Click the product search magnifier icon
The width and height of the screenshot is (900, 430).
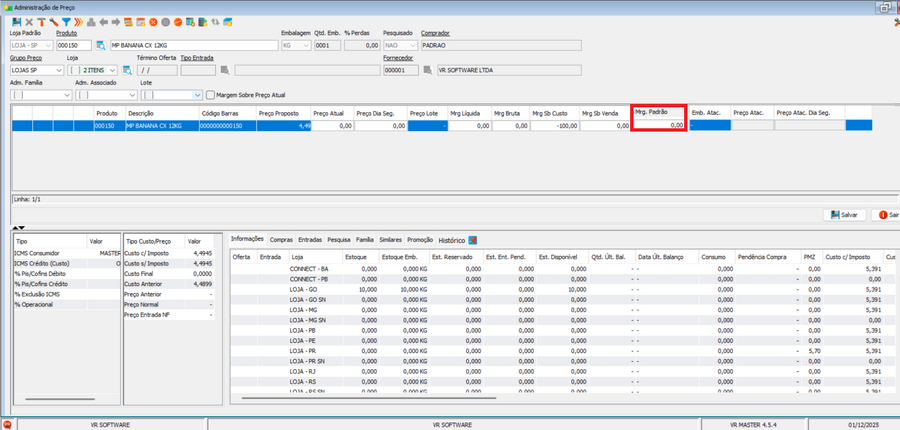coord(100,46)
